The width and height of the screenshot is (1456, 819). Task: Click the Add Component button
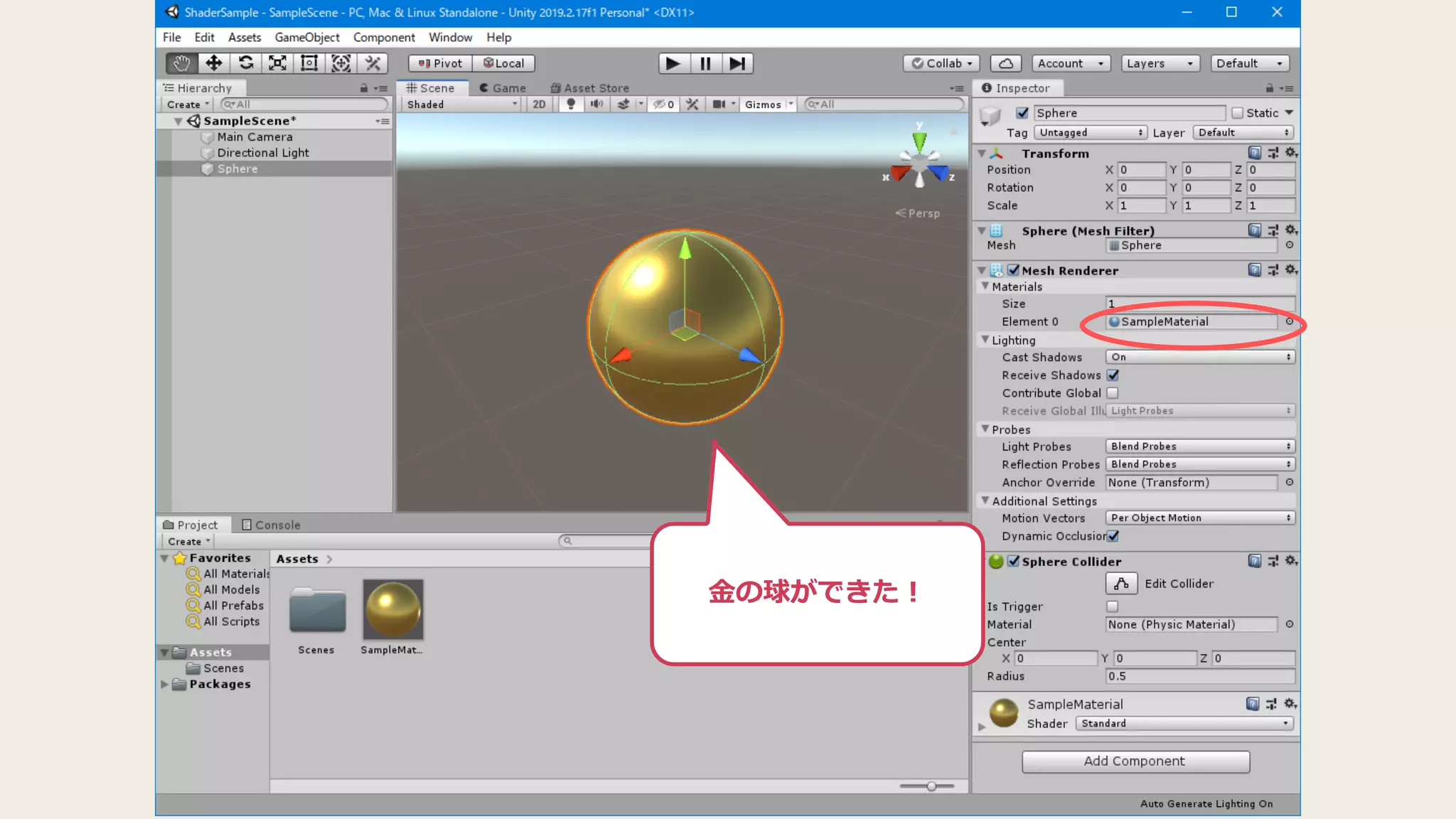(1135, 761)
